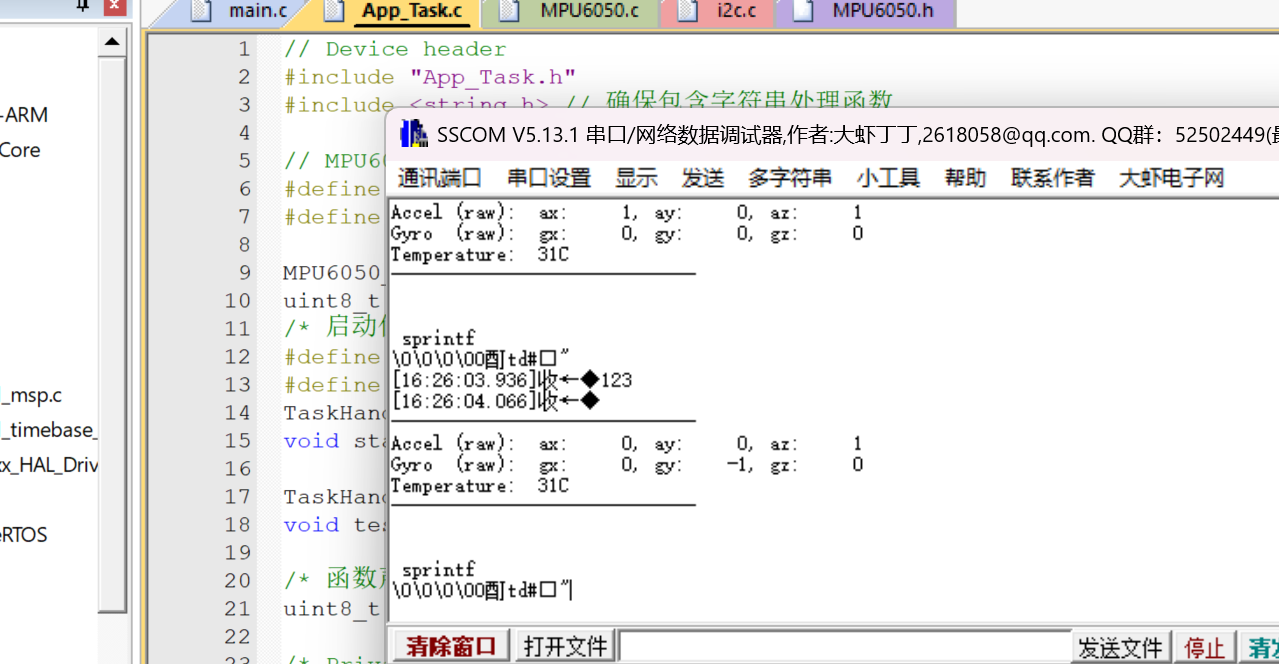Viewport: 1279px width, 664px height.
Task: Click the project panel scroll-up arrow
Action: tap(112, 42)
